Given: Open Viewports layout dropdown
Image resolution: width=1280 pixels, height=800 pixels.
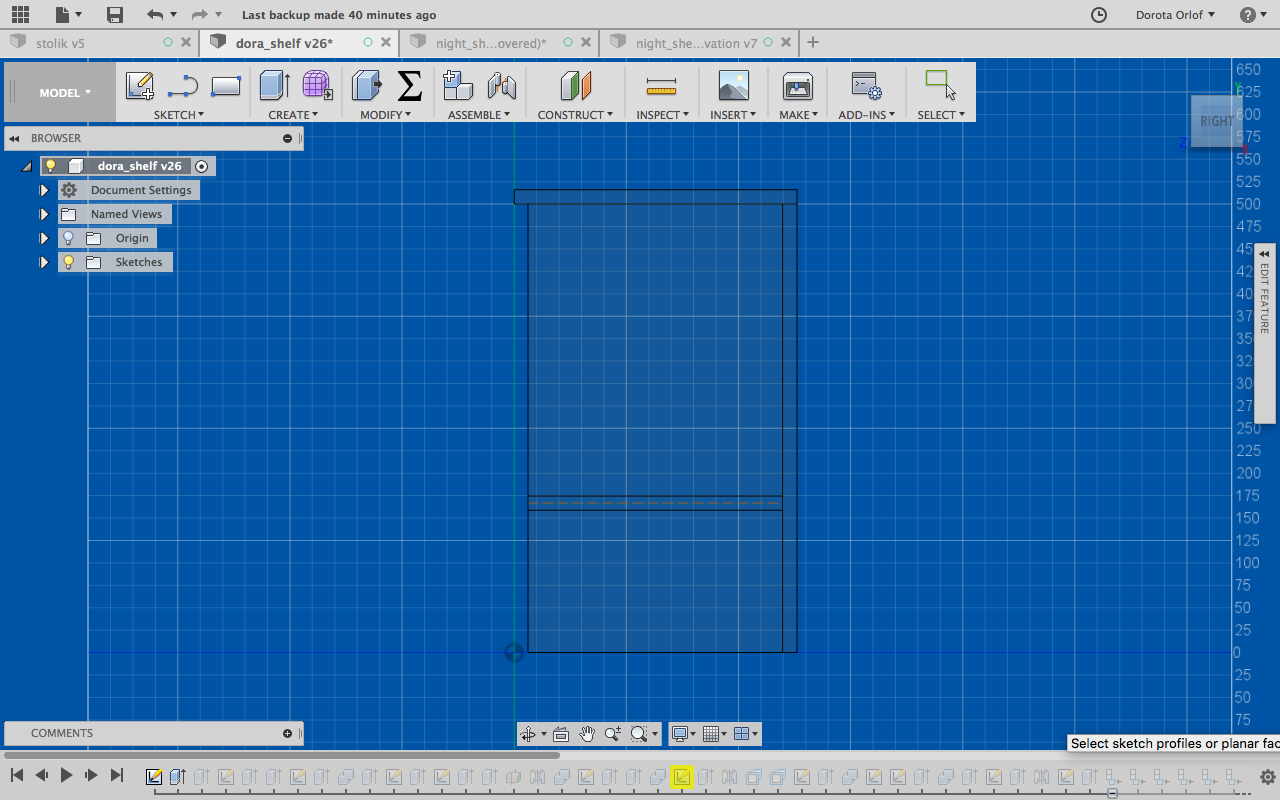Looking at the screenshot, I should click(x=745, y=734).
